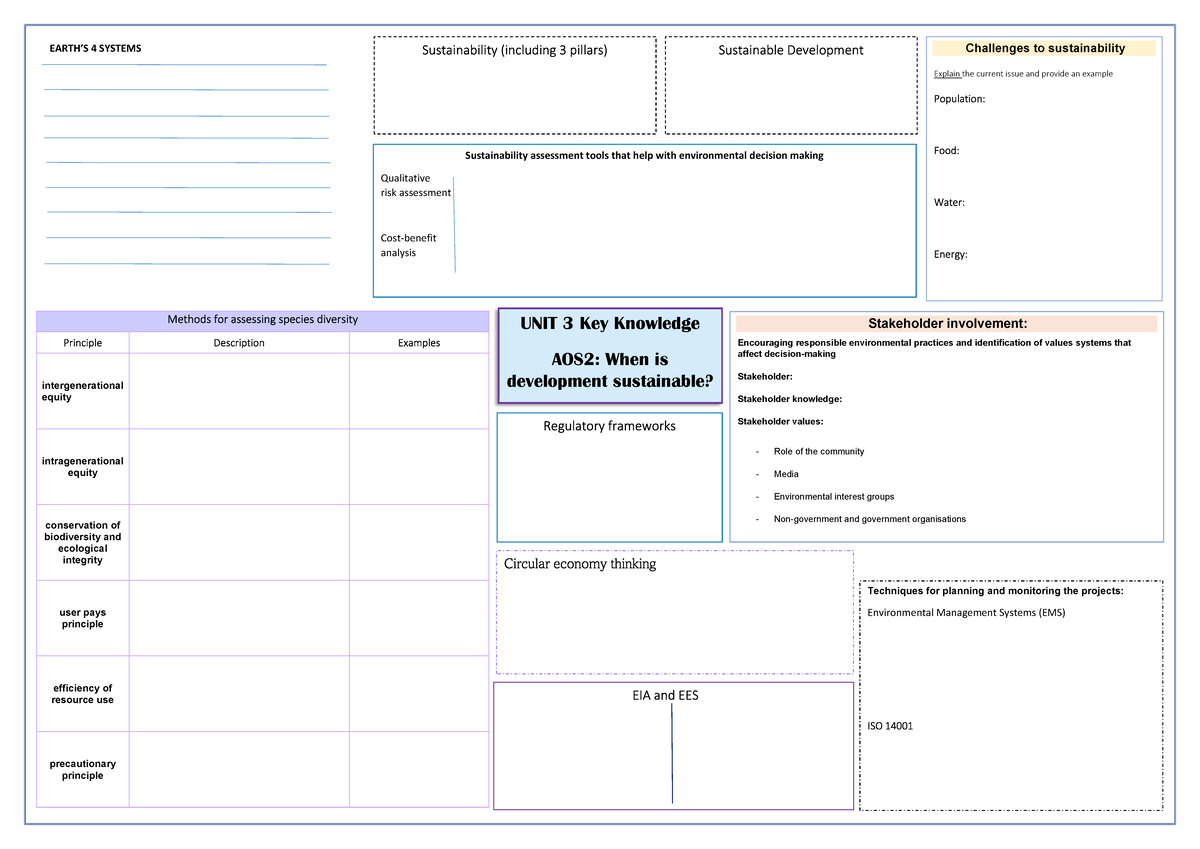Screen dimensions: 1200x849
Task: Click the Description cell for intergenerational equity
Action: coord(239,391)
